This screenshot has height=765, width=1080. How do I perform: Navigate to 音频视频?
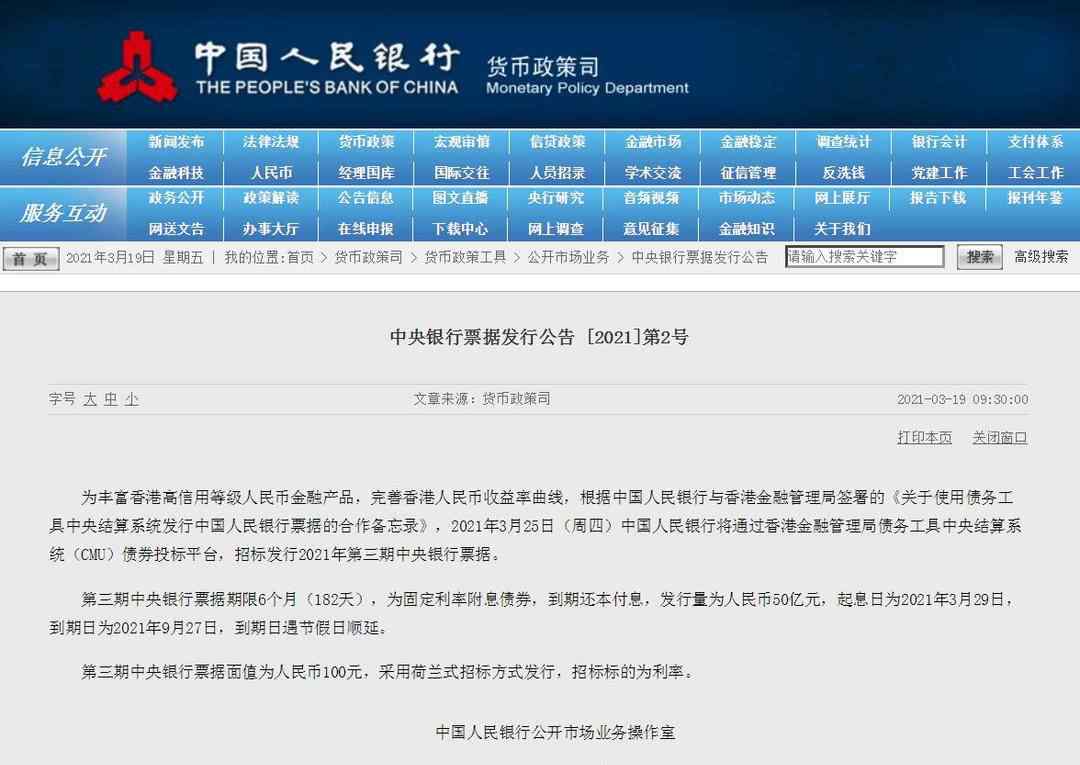[x=652, y=198]
